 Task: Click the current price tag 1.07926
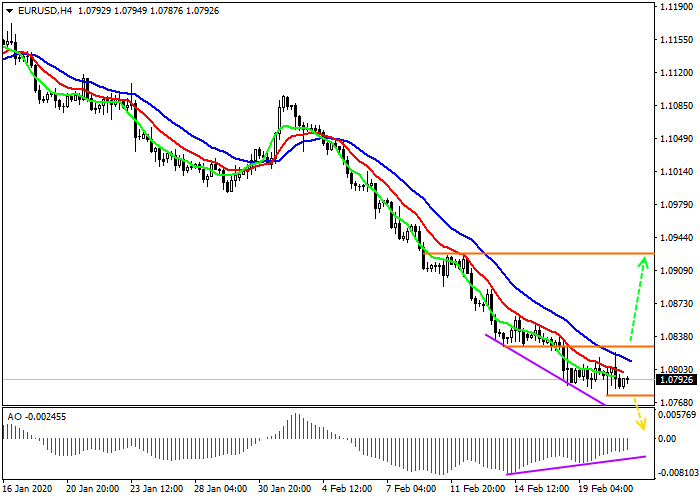676,380
